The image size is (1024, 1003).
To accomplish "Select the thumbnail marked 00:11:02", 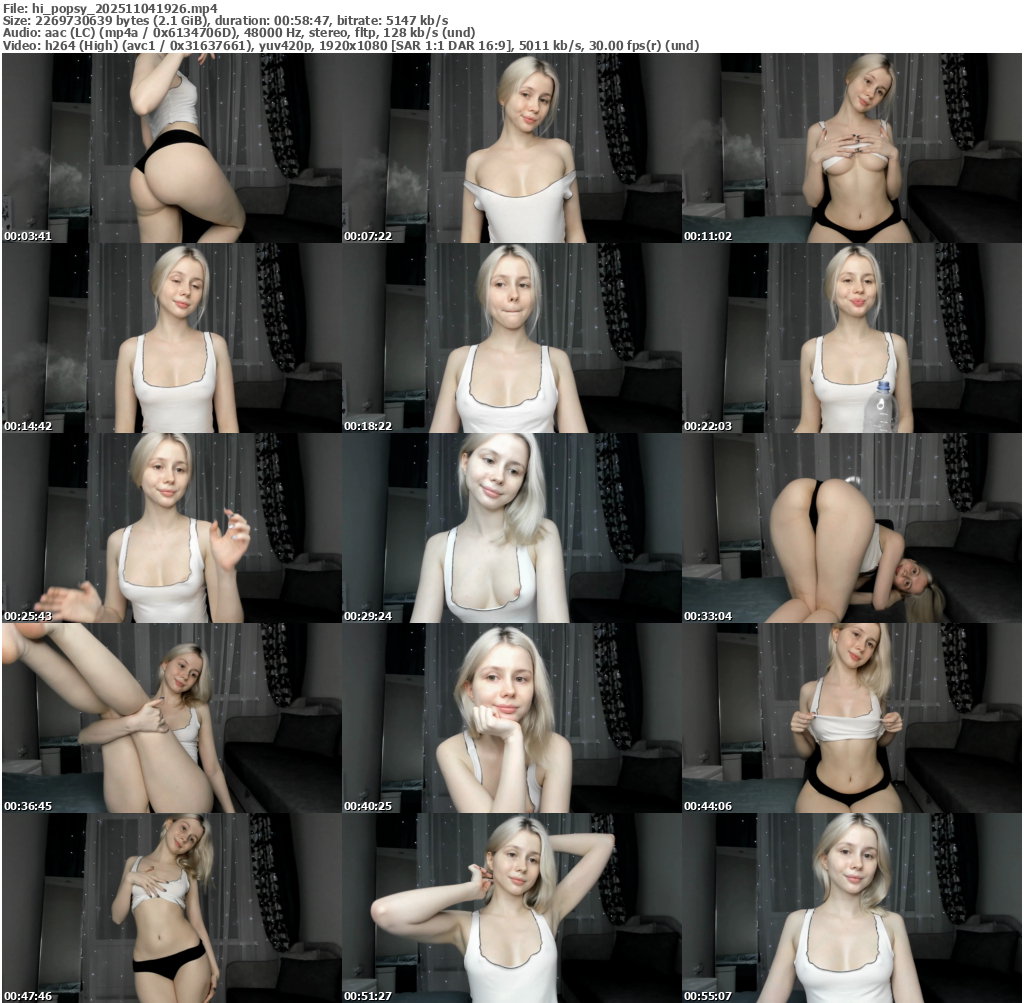I will click(852, 148).
